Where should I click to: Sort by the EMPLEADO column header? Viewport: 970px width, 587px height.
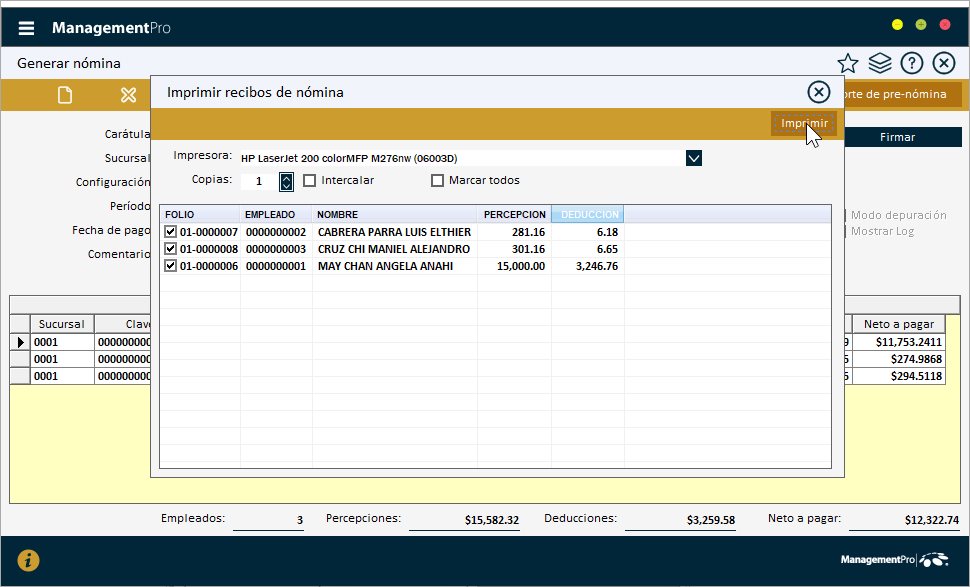pyautogui.click(x=276, y=215)
